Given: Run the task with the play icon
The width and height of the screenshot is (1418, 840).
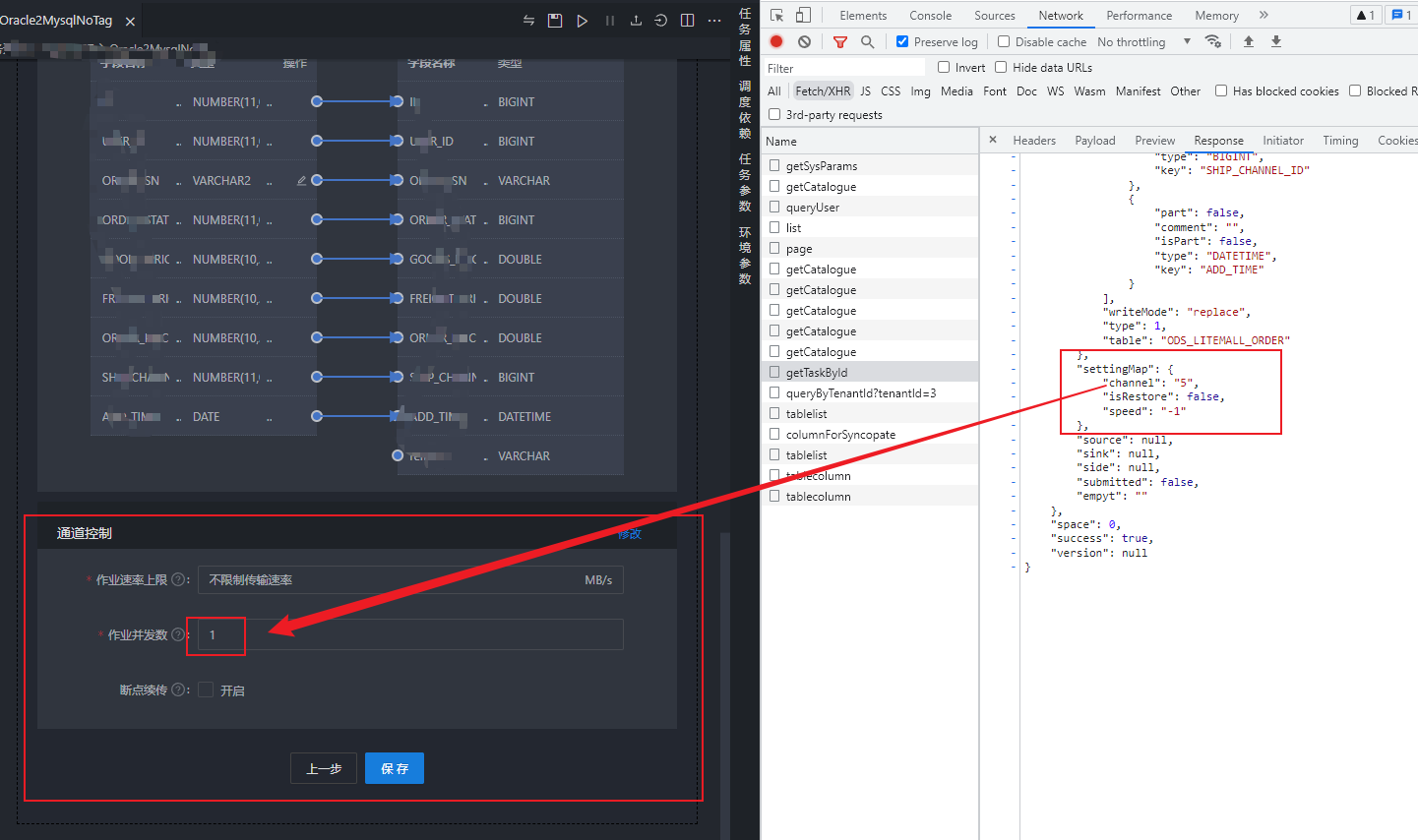Looking at the screenshot, I should click(x=583, y=21).
